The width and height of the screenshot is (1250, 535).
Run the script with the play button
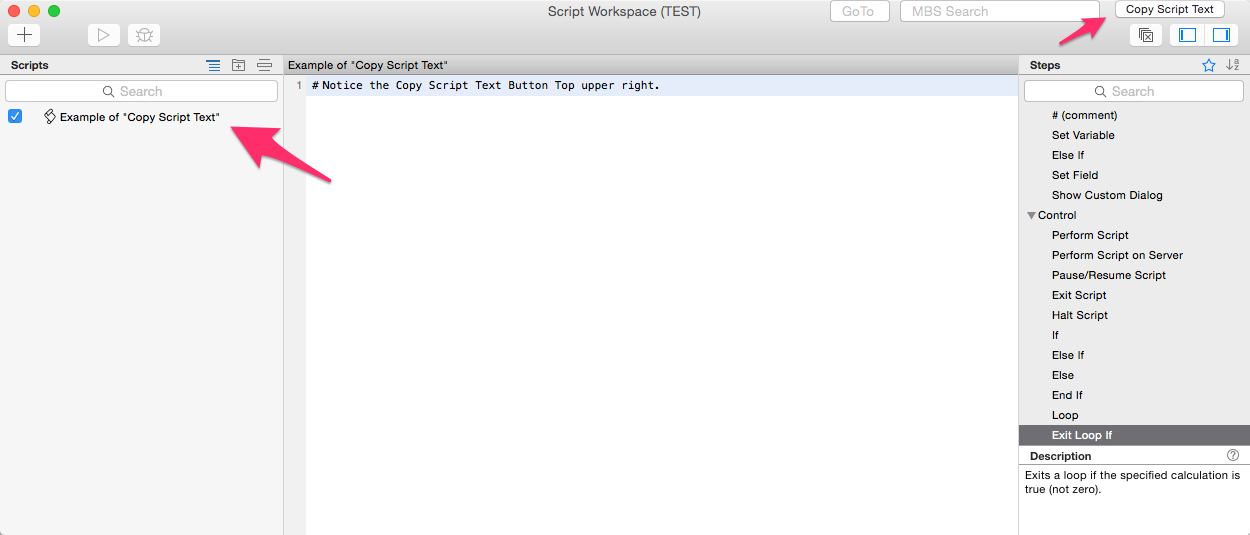coord(103,35)
